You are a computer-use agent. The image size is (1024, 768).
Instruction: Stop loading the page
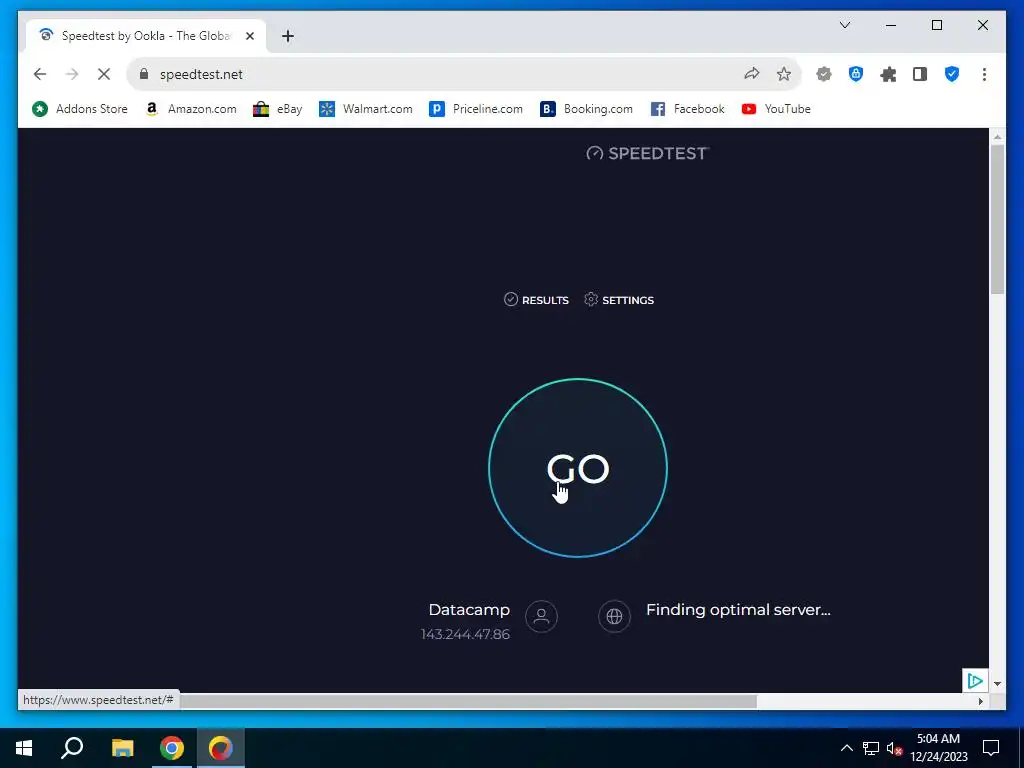pos(104,74)
